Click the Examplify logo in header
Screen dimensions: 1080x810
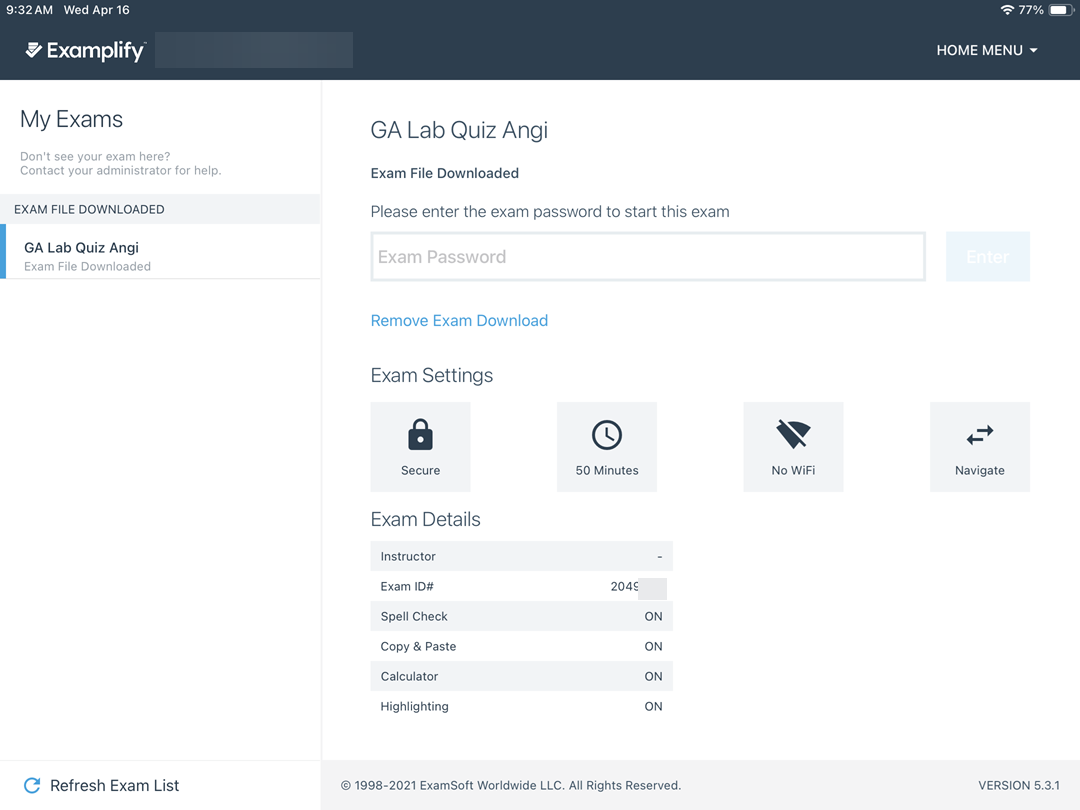tap(85, 50)
